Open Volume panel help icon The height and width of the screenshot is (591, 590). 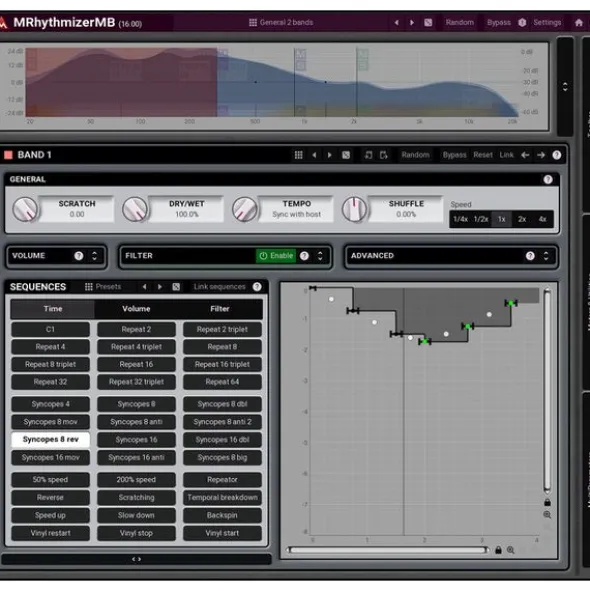click(x=78, y=256)
